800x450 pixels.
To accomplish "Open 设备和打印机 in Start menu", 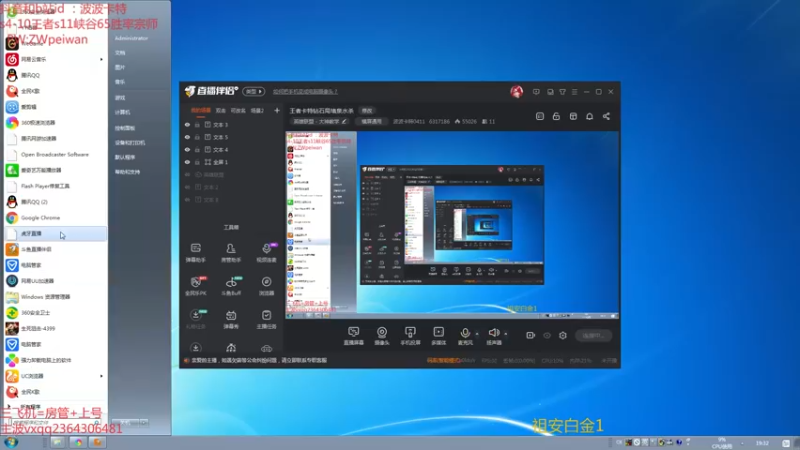I will (x=130, y=143).
